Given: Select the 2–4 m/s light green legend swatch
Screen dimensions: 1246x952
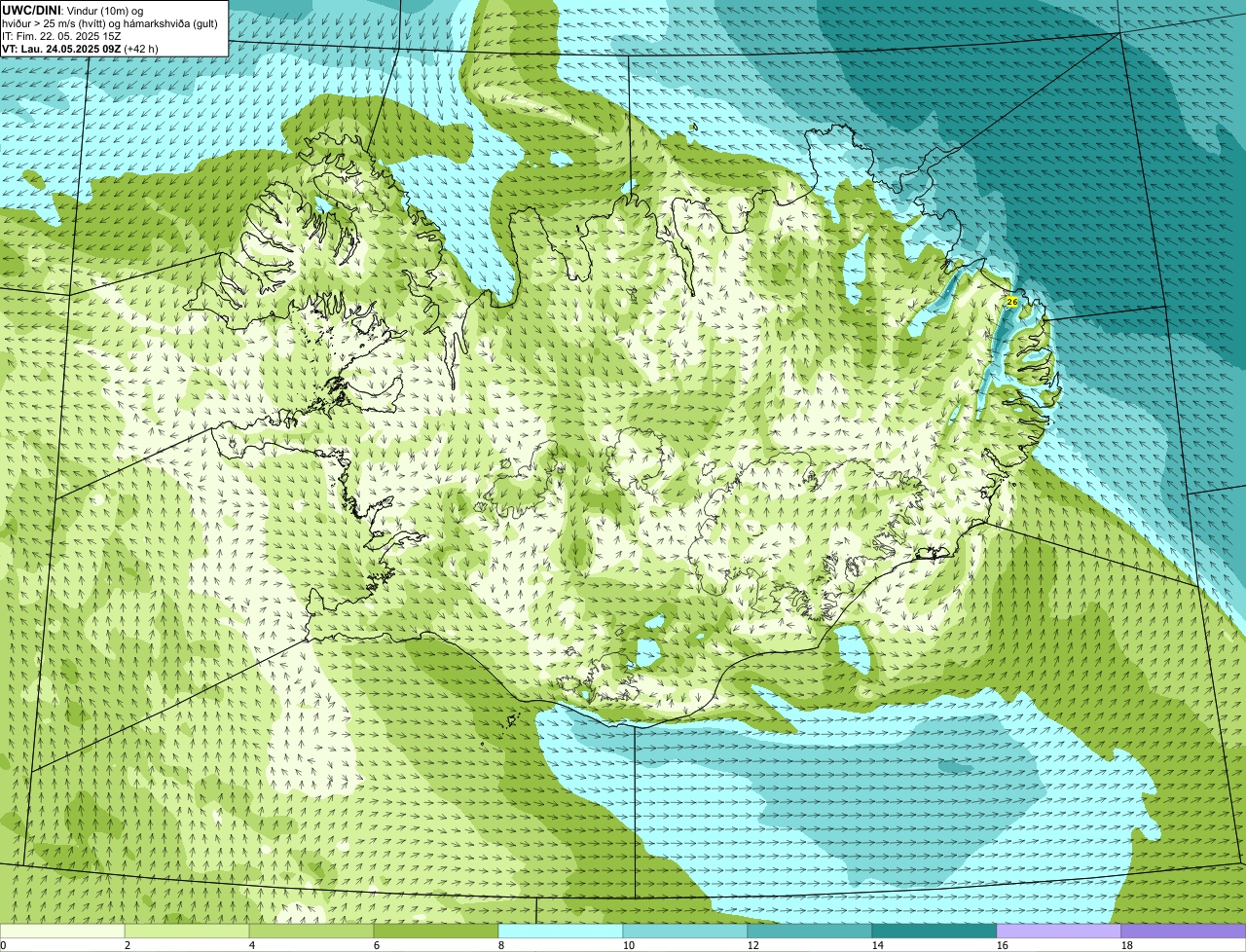Looking at the screenshot, I should pyautogui.click(x=187, y=932).
